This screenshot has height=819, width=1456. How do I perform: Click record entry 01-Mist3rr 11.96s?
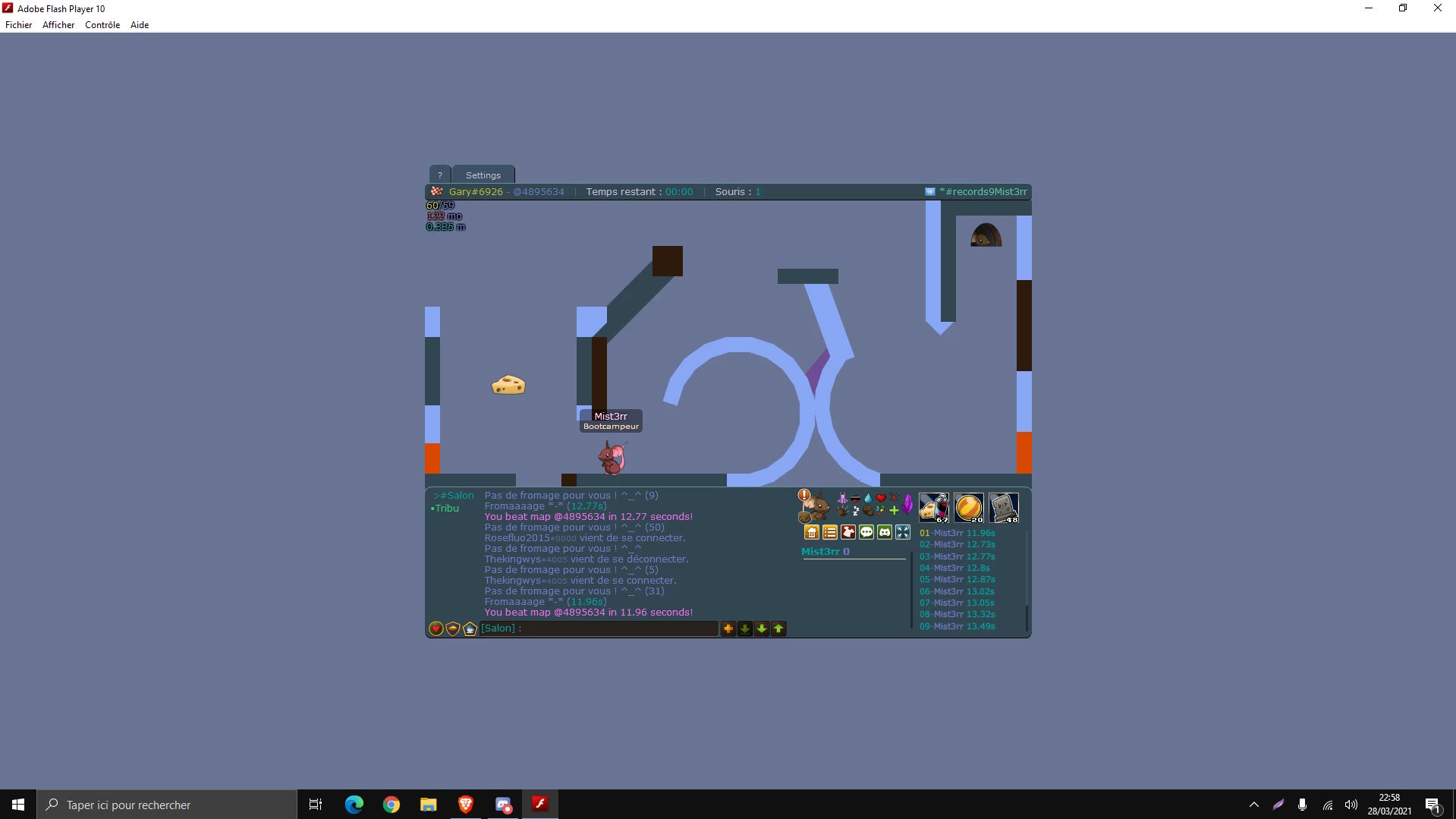click(x=958, y=534)
